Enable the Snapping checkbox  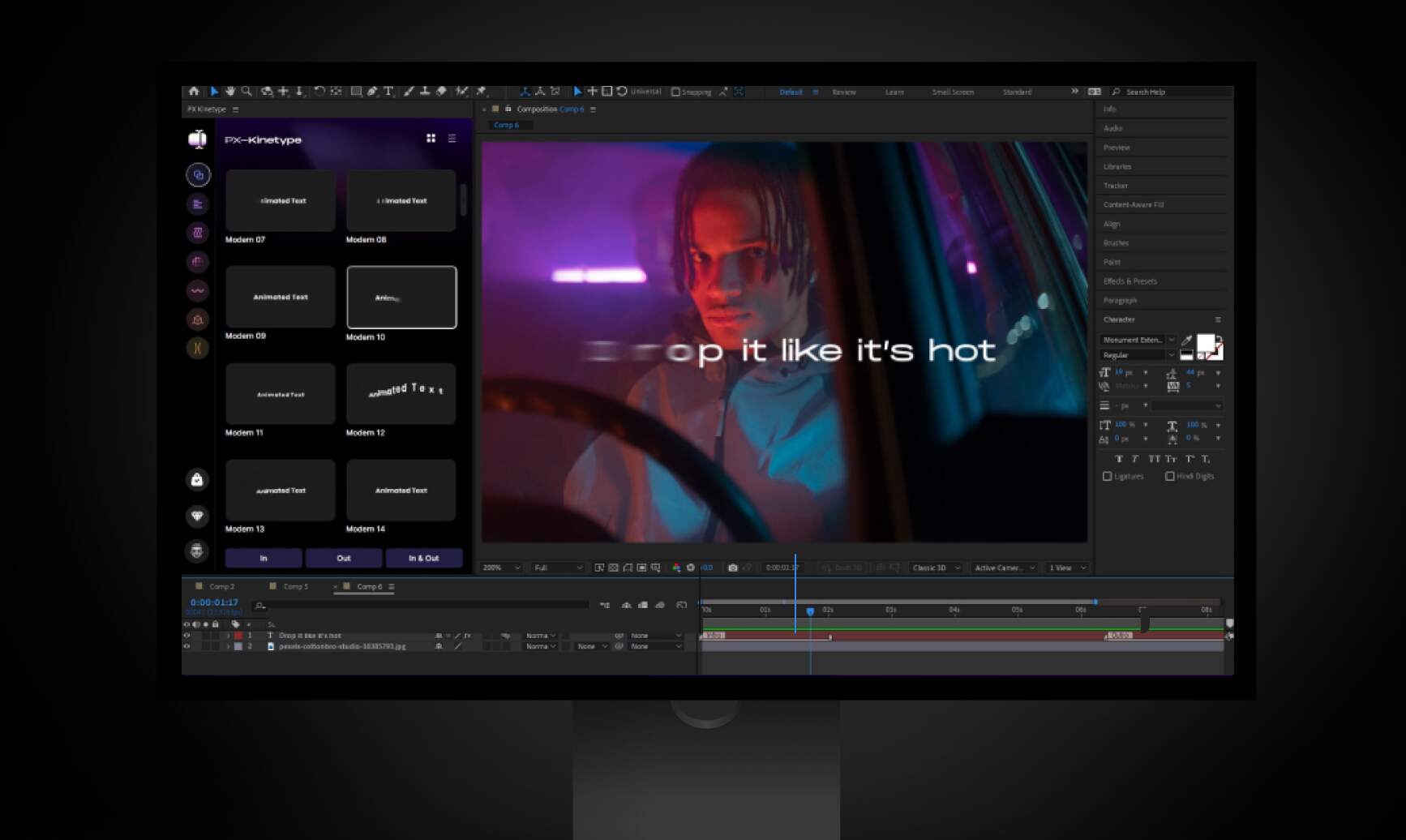675,92
